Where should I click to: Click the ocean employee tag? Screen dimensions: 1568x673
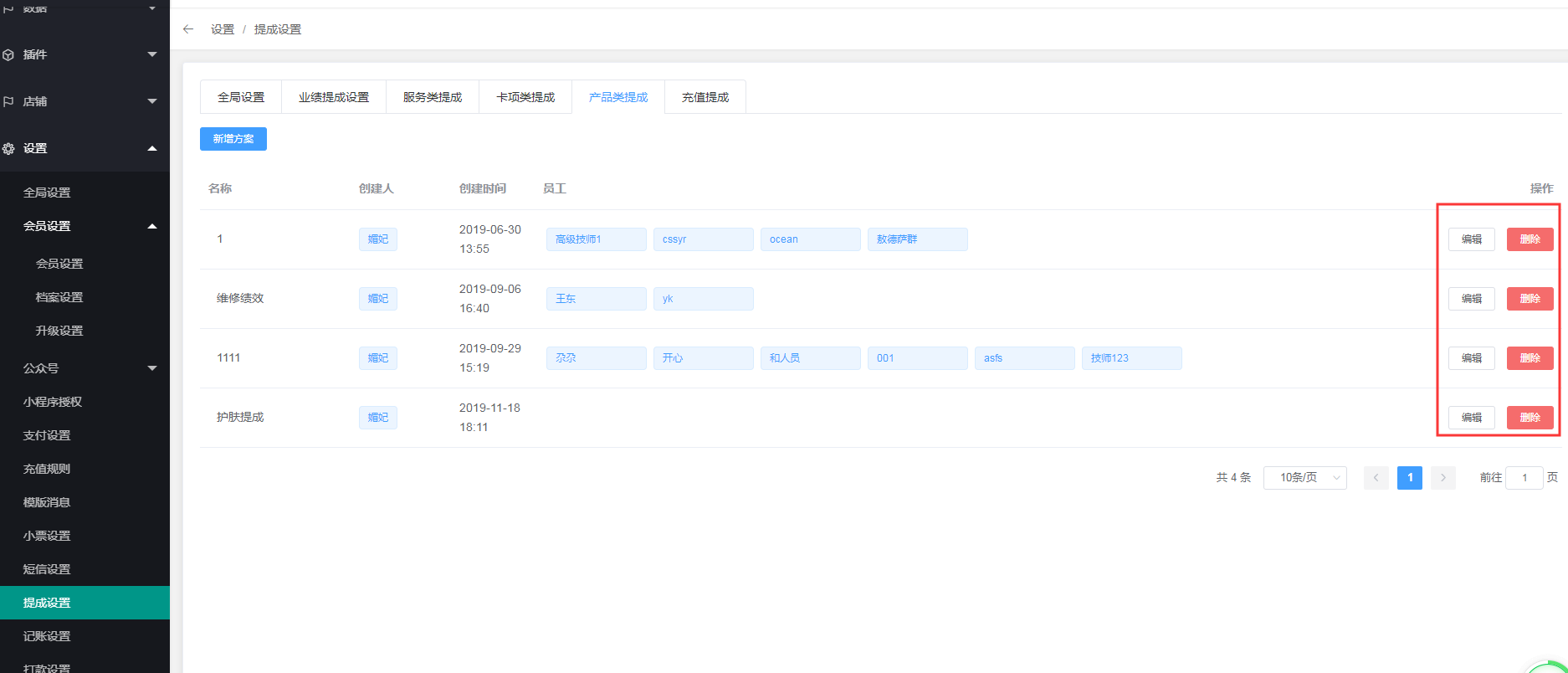click(810, 239)
